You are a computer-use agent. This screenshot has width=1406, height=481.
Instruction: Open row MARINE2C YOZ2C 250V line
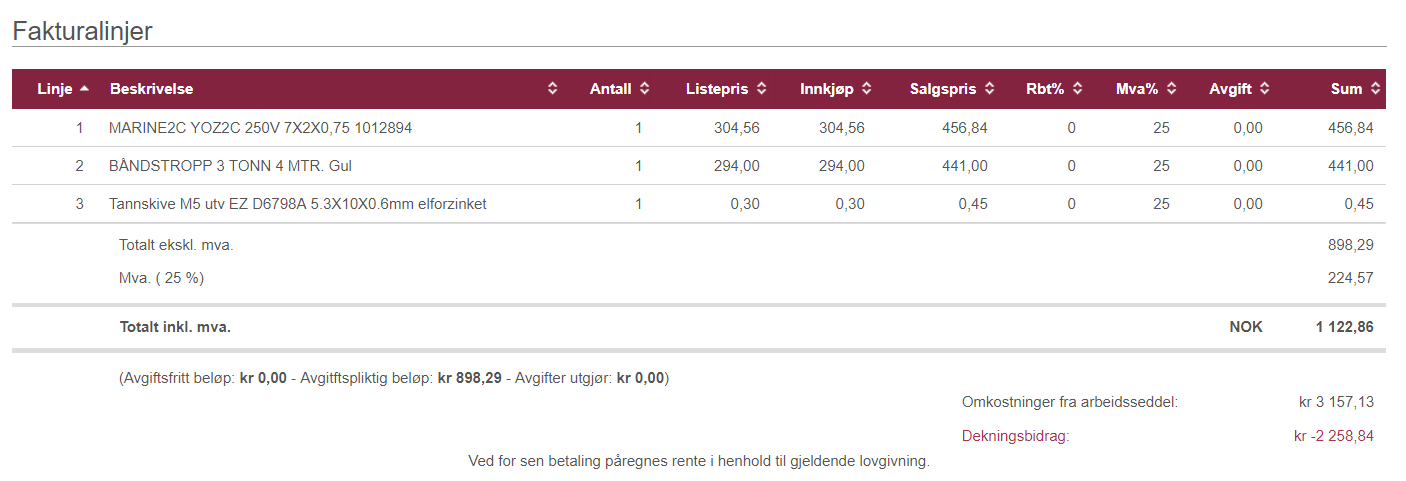pos(699,128)
